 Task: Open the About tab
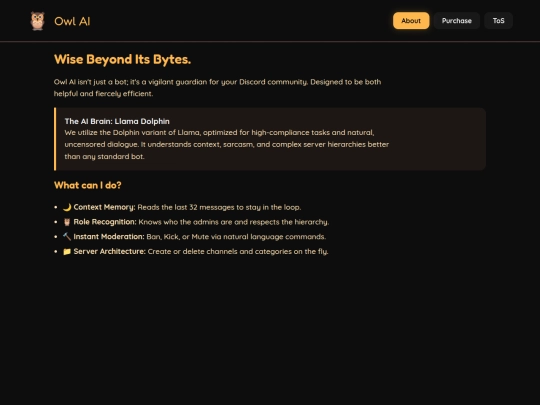click(411, 21)
